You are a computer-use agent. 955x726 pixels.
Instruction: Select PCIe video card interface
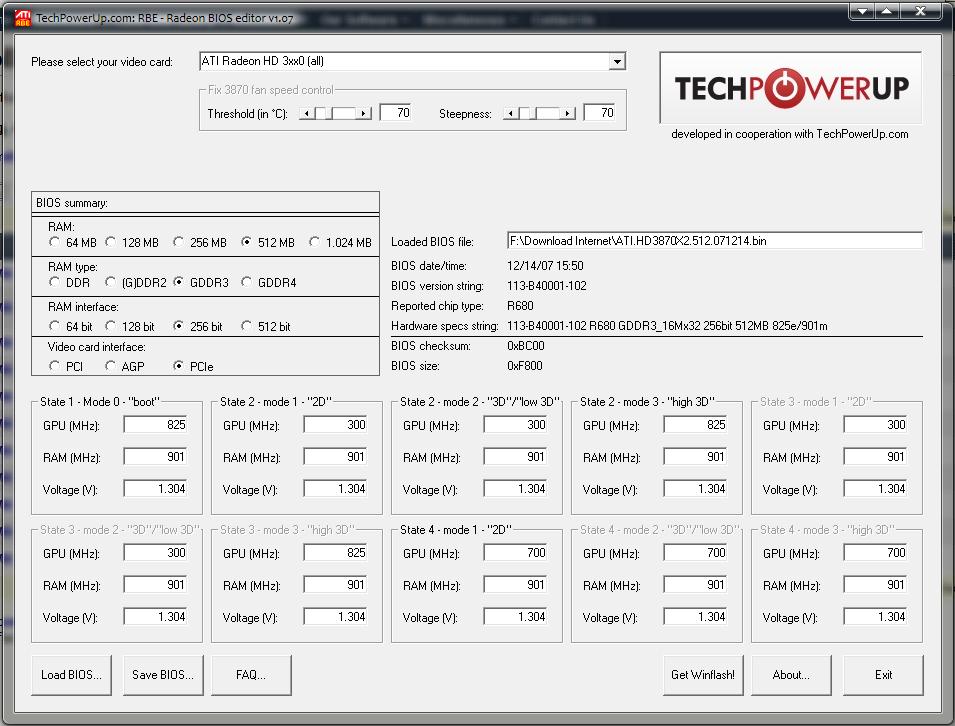(x=178, y=366)
